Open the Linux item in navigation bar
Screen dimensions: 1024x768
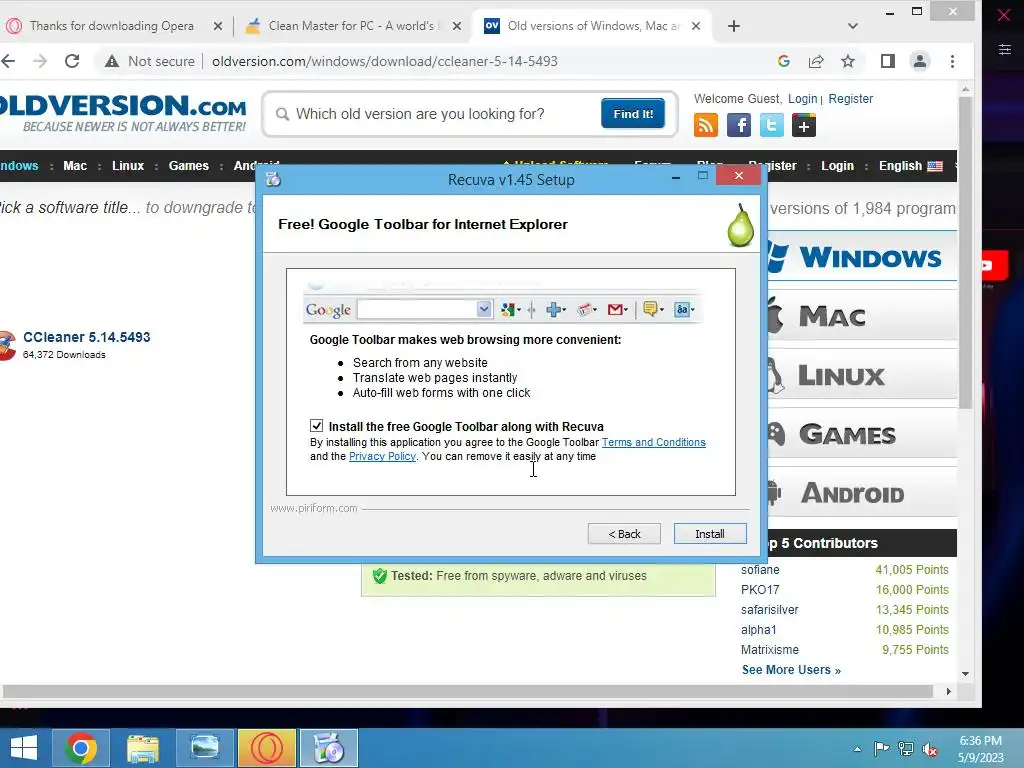pos(128,166)
